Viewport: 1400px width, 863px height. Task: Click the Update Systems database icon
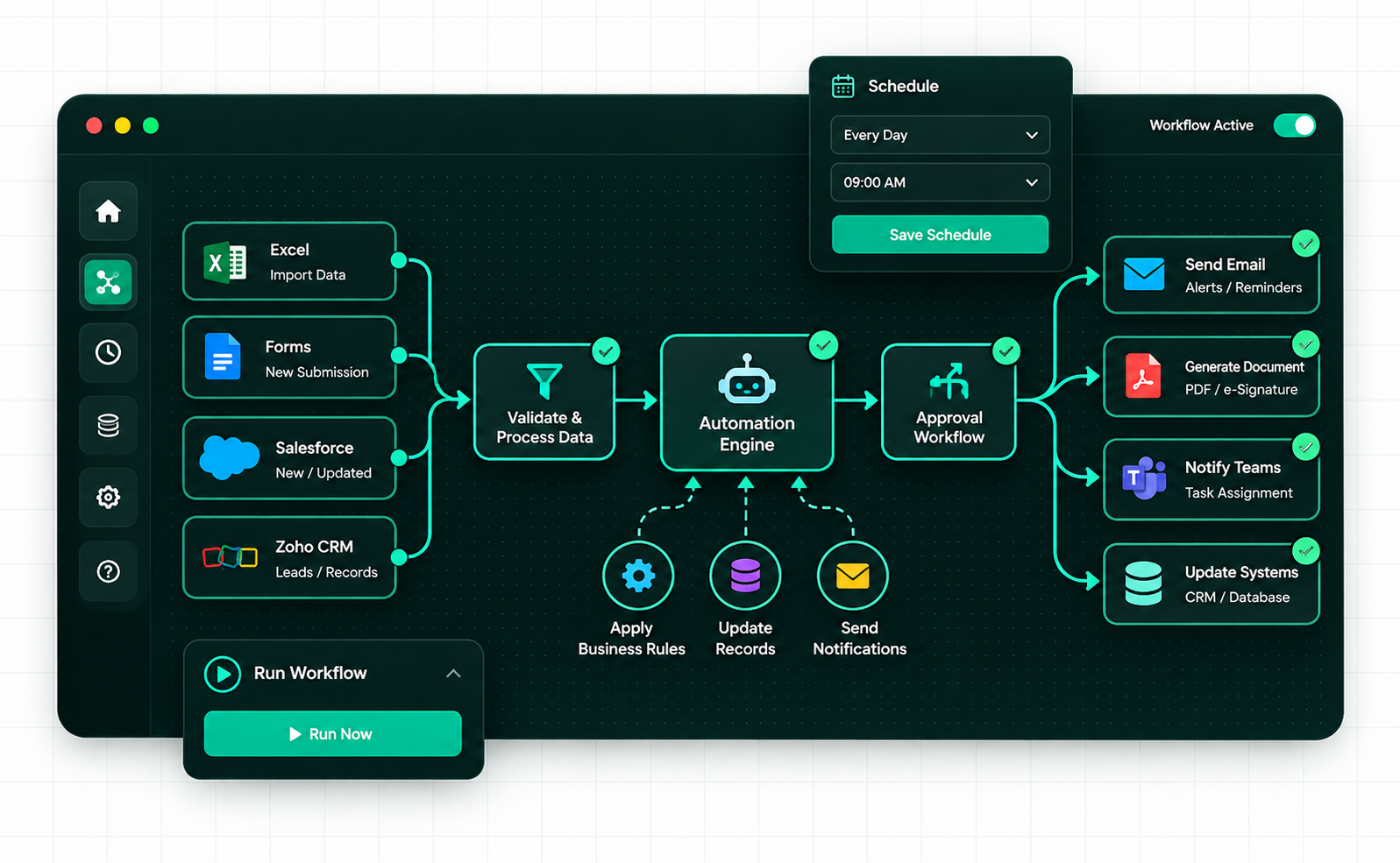1143,584
